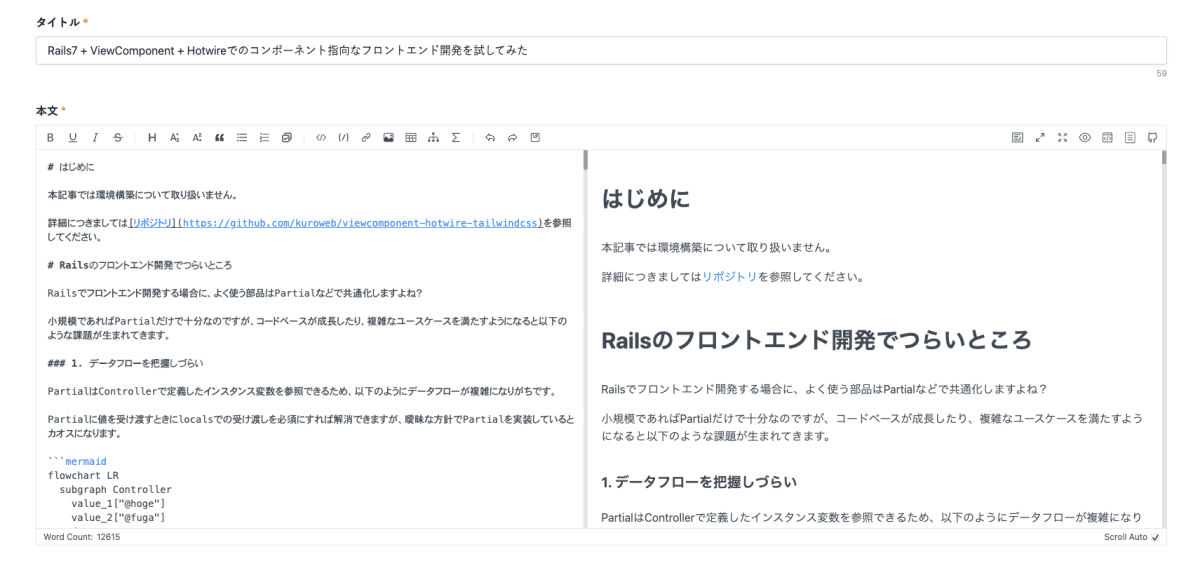The width and height of the screenshot is (1200, 568).
Task: Open the mermaid diagram dropdown
Action: coord(433,137)
